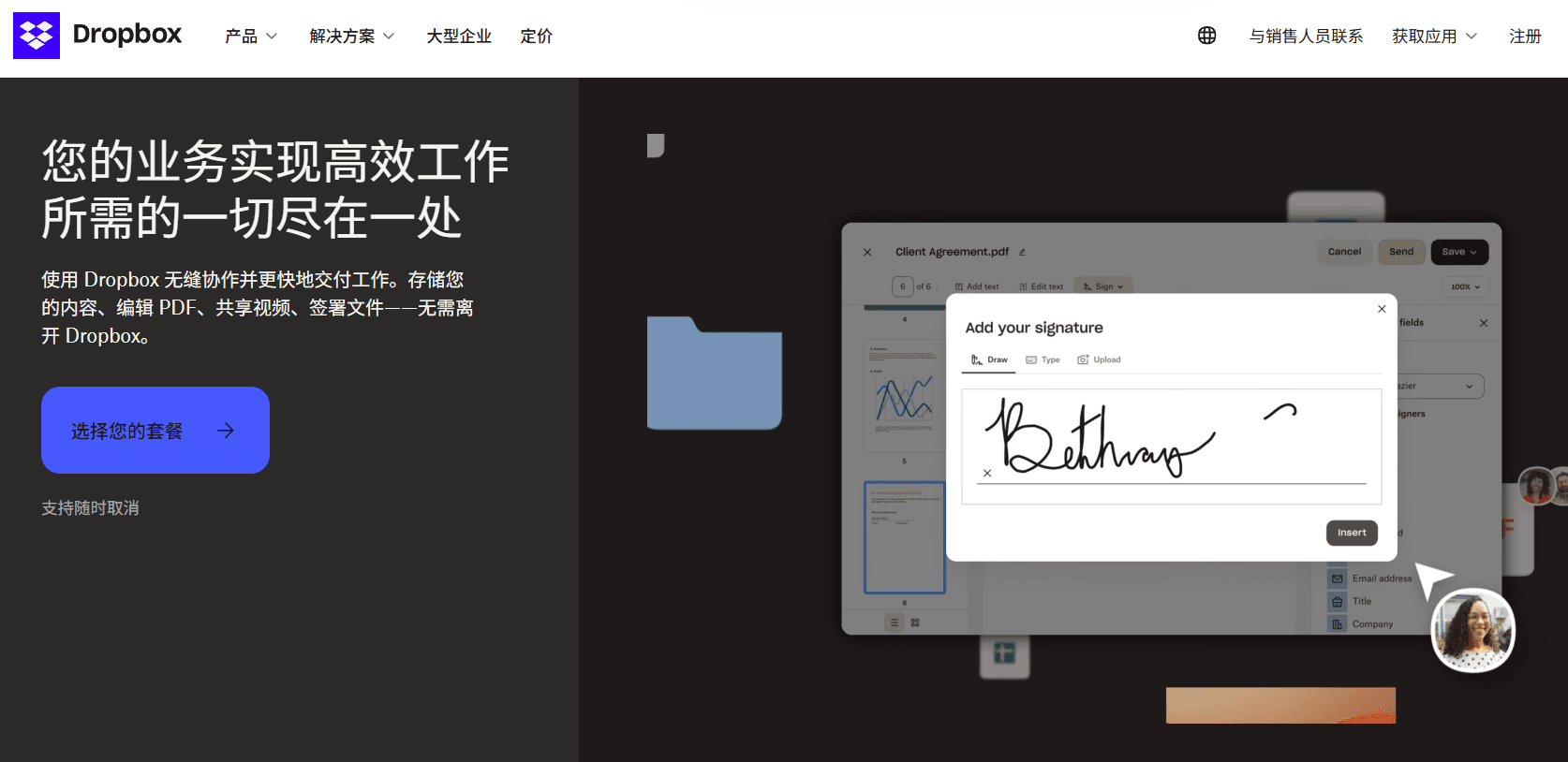Click the Insert button
The height and width of the screenshot is (762, 1568).
coord(1352,533)
